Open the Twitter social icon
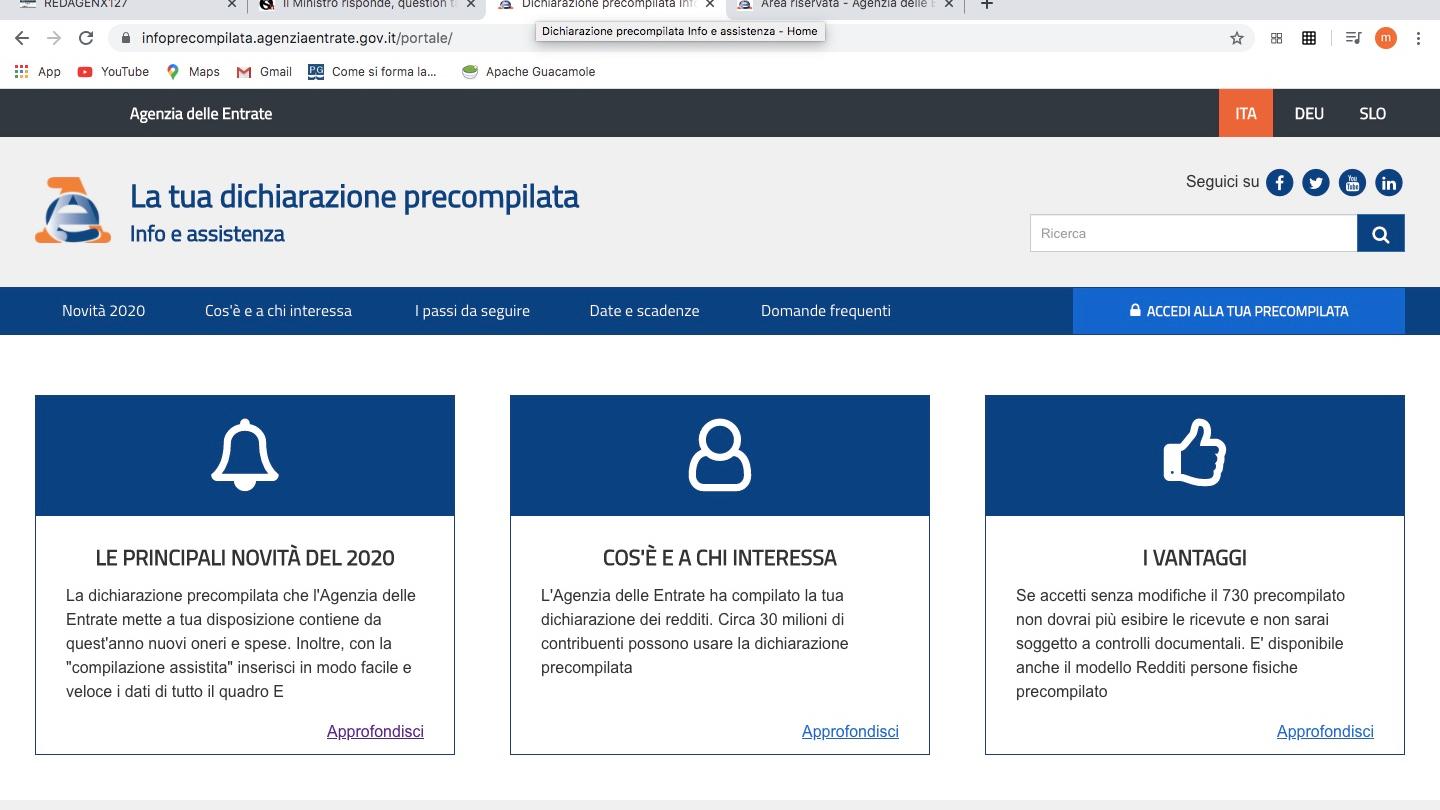1440x810 pixels. point(1316,182)
